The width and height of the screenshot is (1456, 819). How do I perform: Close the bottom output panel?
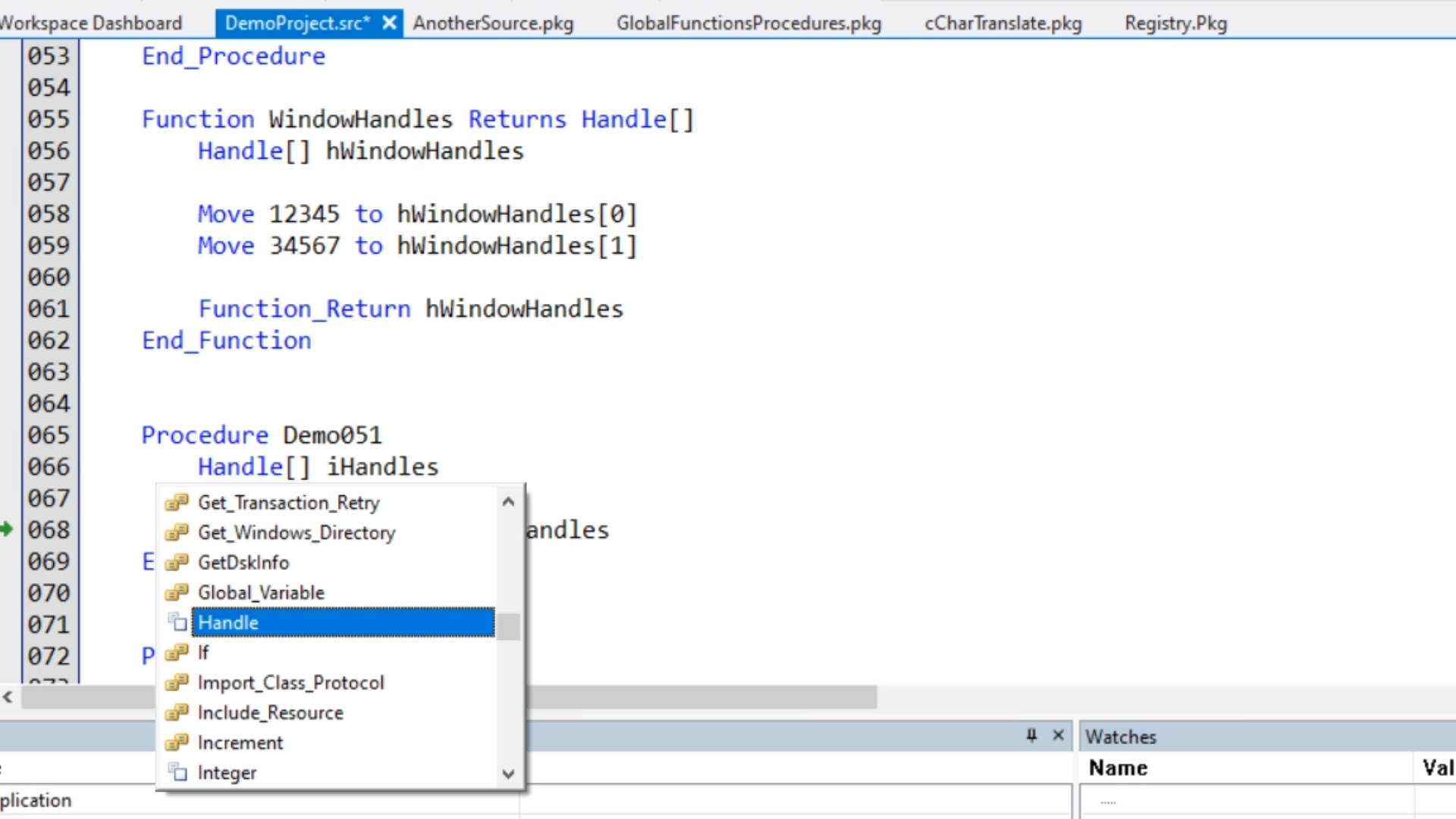(1059, 735)
